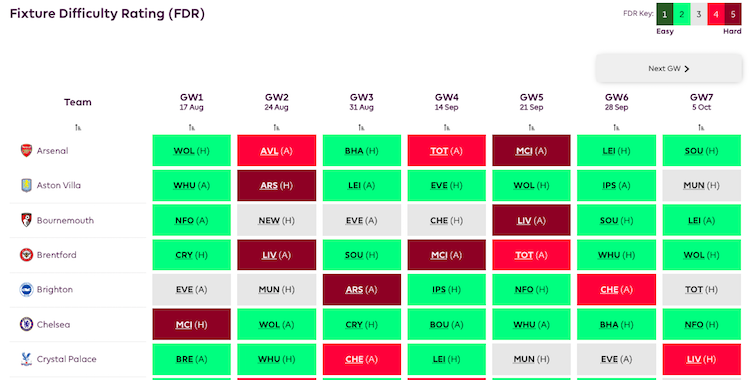Select the Crystal Palace team name
750x380 pixels.
pos(66,359)
